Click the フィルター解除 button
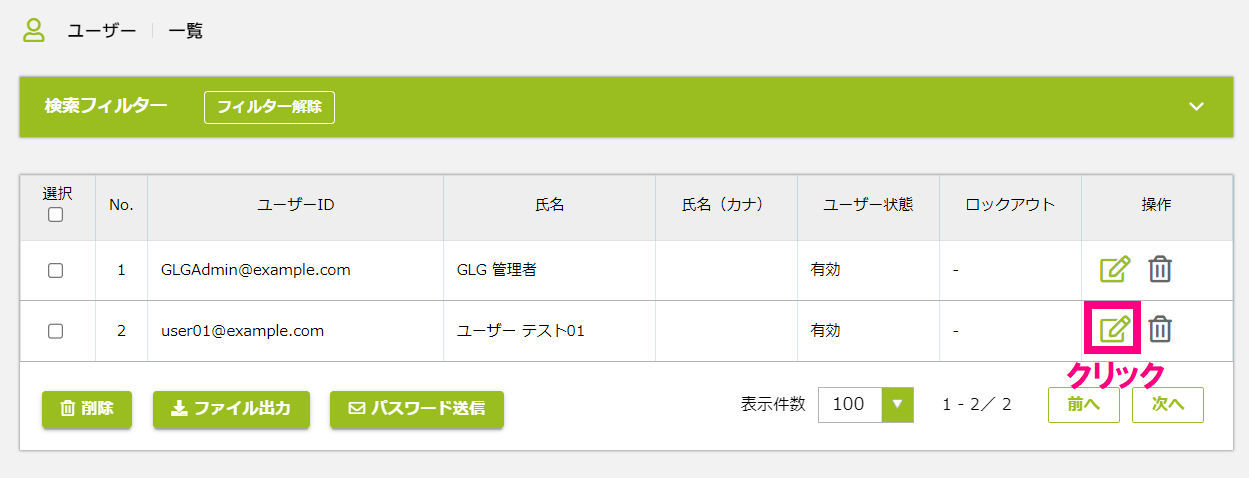This screenshot has height=478, width=1249. [269, 107]
